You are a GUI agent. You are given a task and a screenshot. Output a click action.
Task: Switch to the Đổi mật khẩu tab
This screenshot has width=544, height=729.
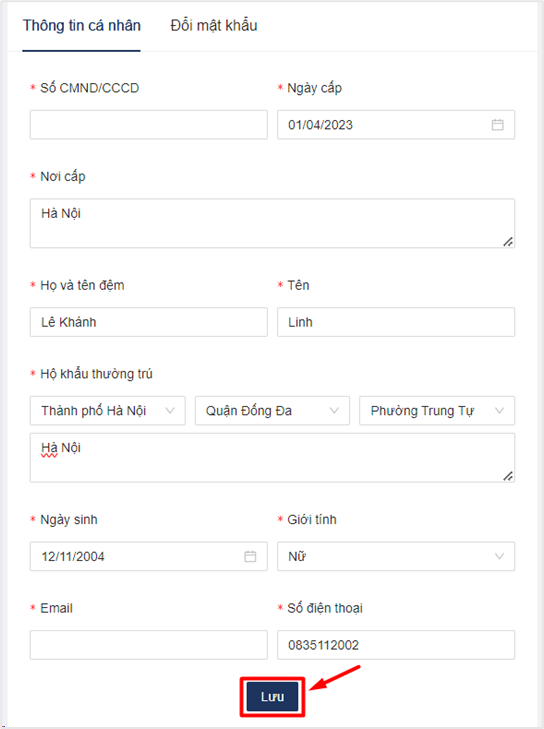click(x=213, y=26)
